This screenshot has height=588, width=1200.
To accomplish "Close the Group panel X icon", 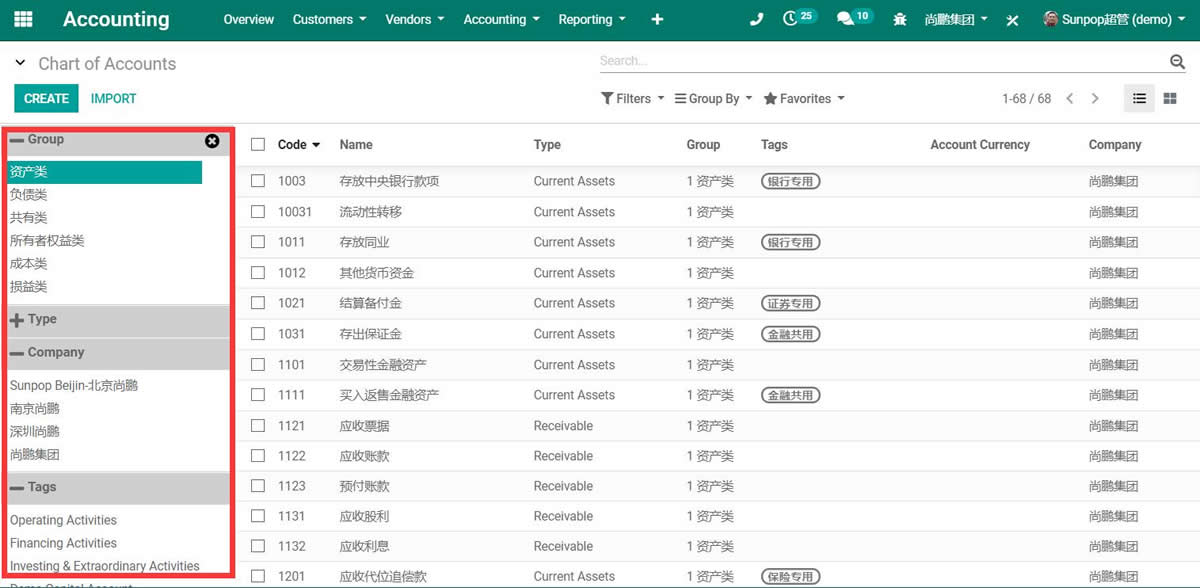I will [x=212, y=141].
